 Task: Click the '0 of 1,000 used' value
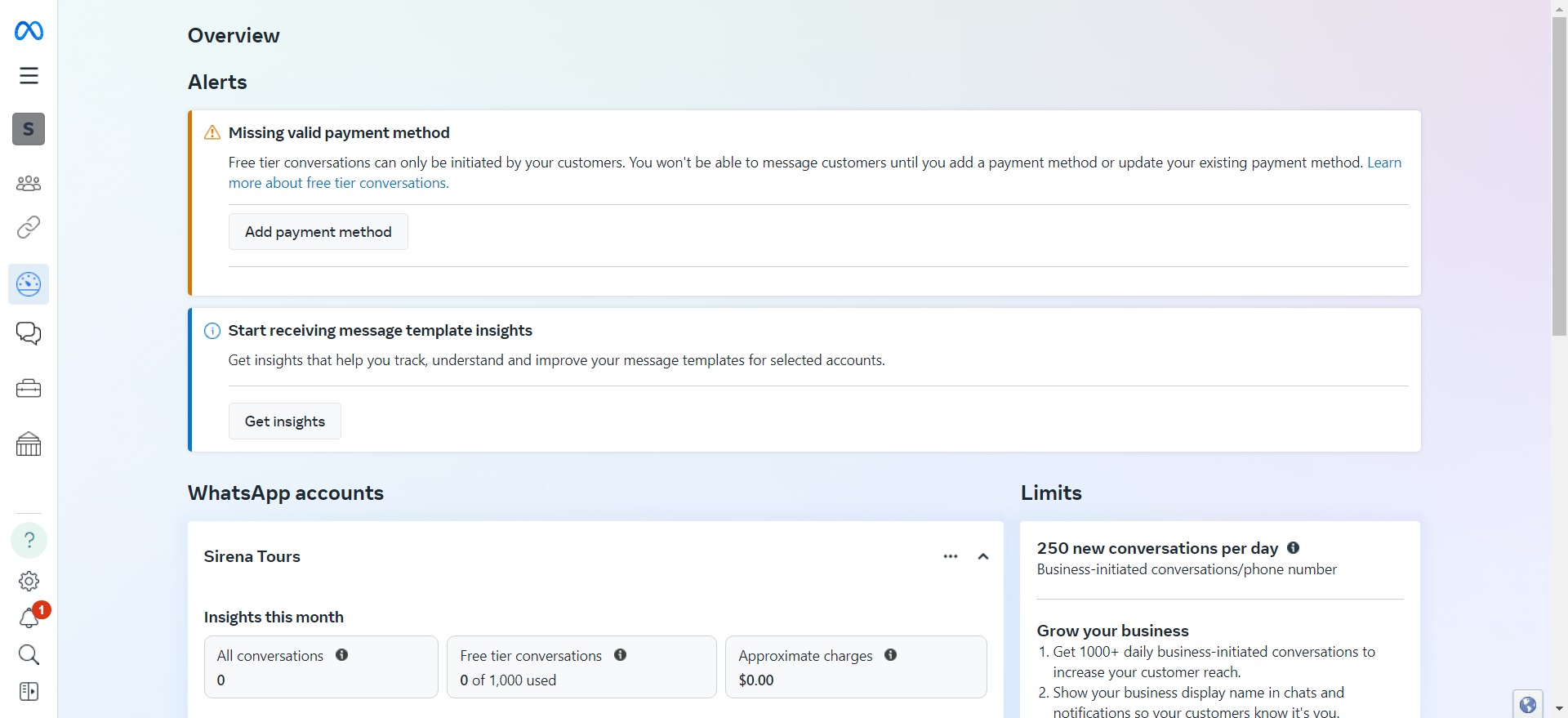(508, 680)
